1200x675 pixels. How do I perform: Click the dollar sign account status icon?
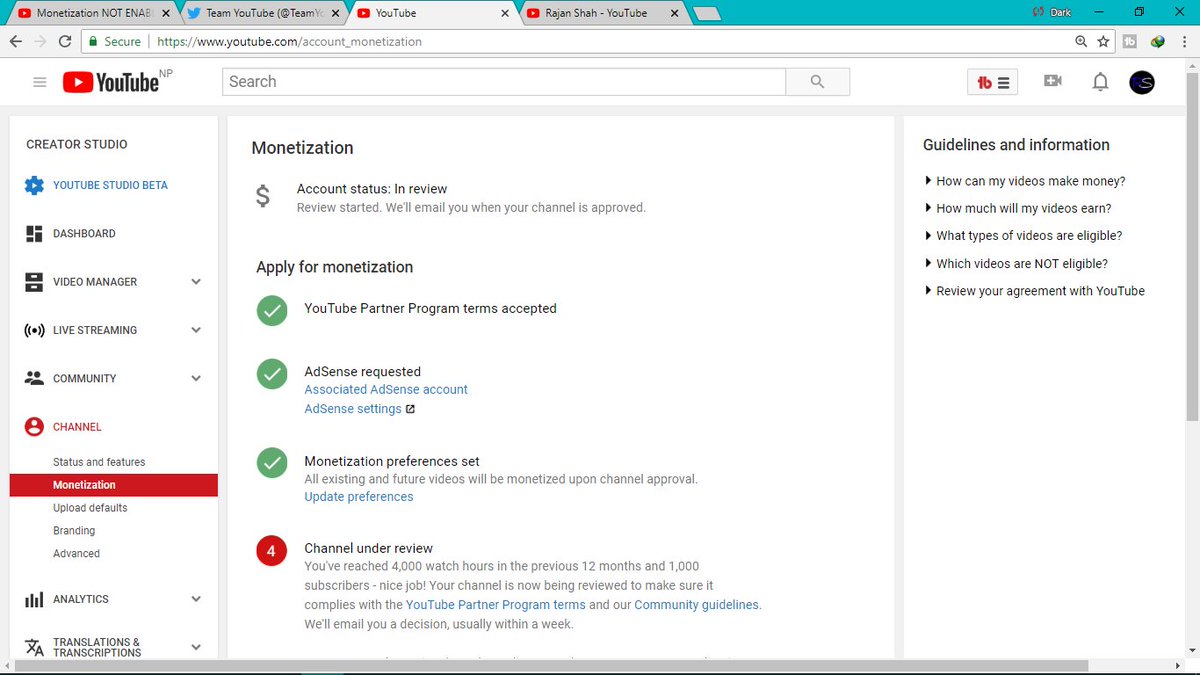tap(263, 197)
